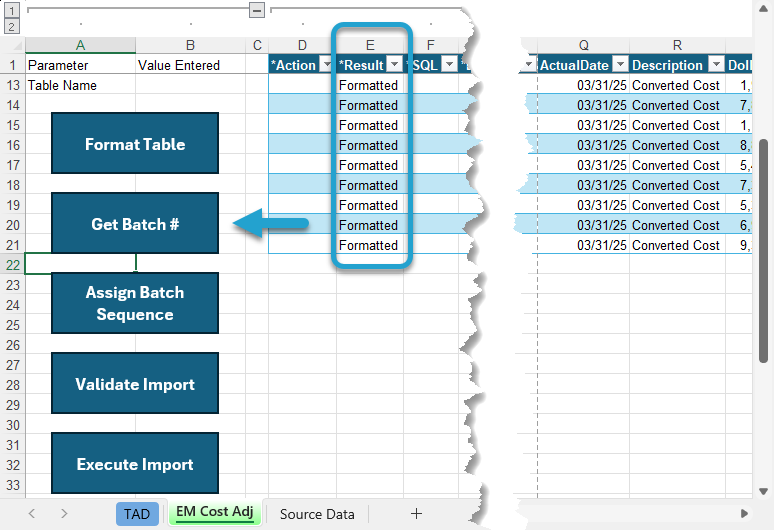The height and width of the screenshot is (530, 774).
Task: Show outline level 1
Action: point(12,10)
